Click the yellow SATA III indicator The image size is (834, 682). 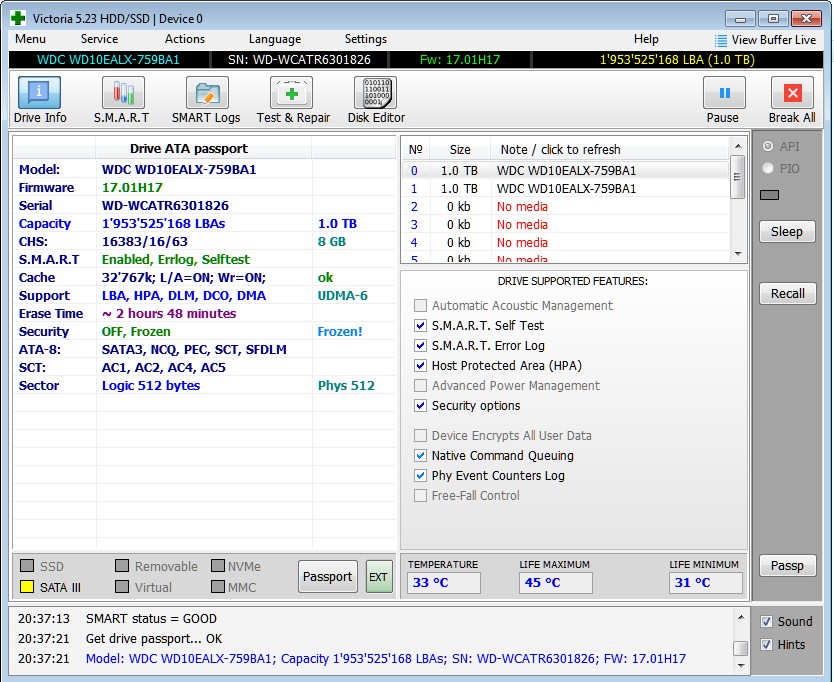coord(27,587)
